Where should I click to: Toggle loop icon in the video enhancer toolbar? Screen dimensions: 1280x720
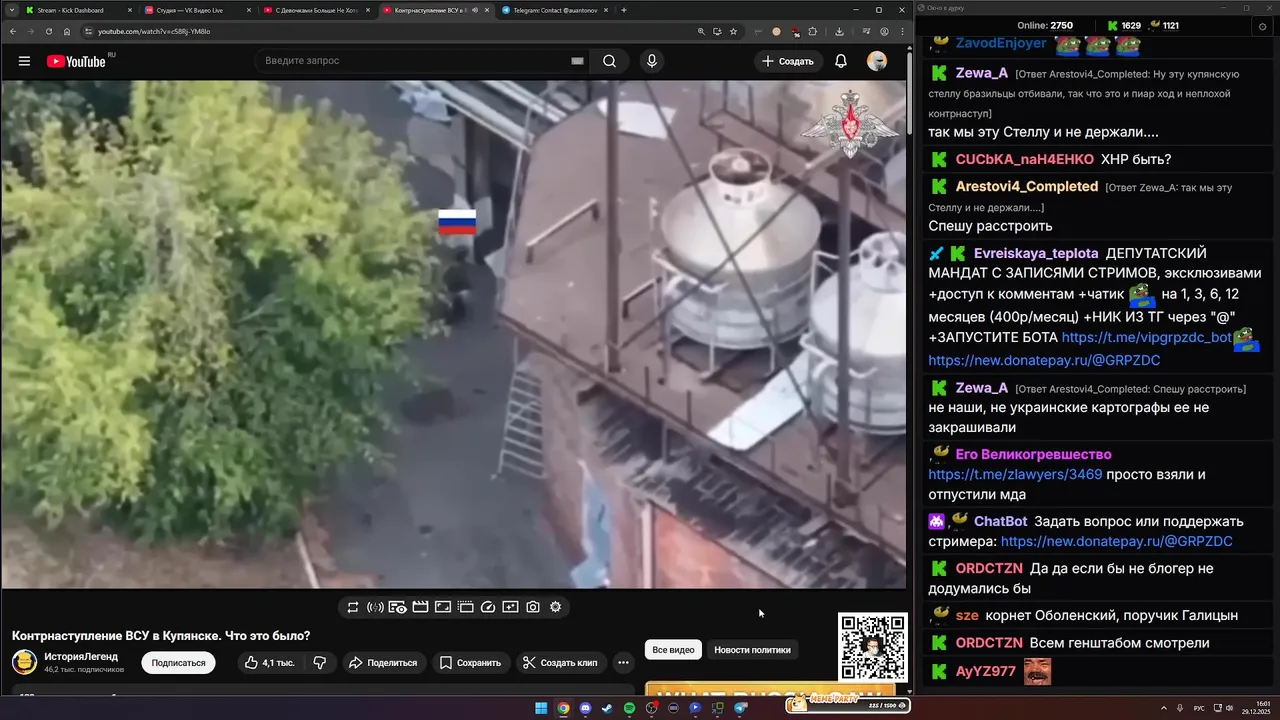click(353, 607)
